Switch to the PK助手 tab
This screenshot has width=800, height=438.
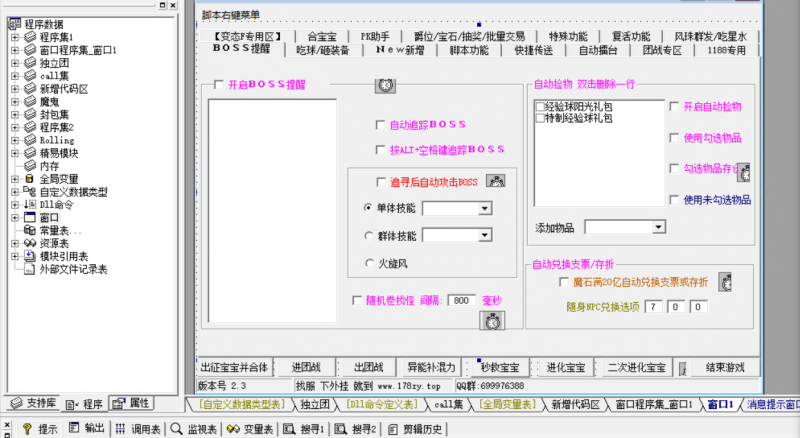tap(375, 37)
